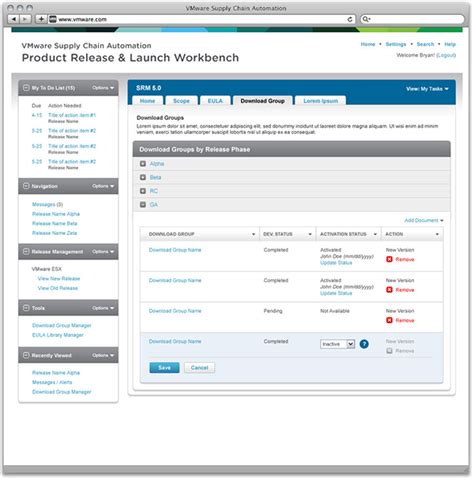Image resolution: width=474 pixels, height=481 pixels.
Task: Click Update Status in first table row
Action: pos(336,263)
